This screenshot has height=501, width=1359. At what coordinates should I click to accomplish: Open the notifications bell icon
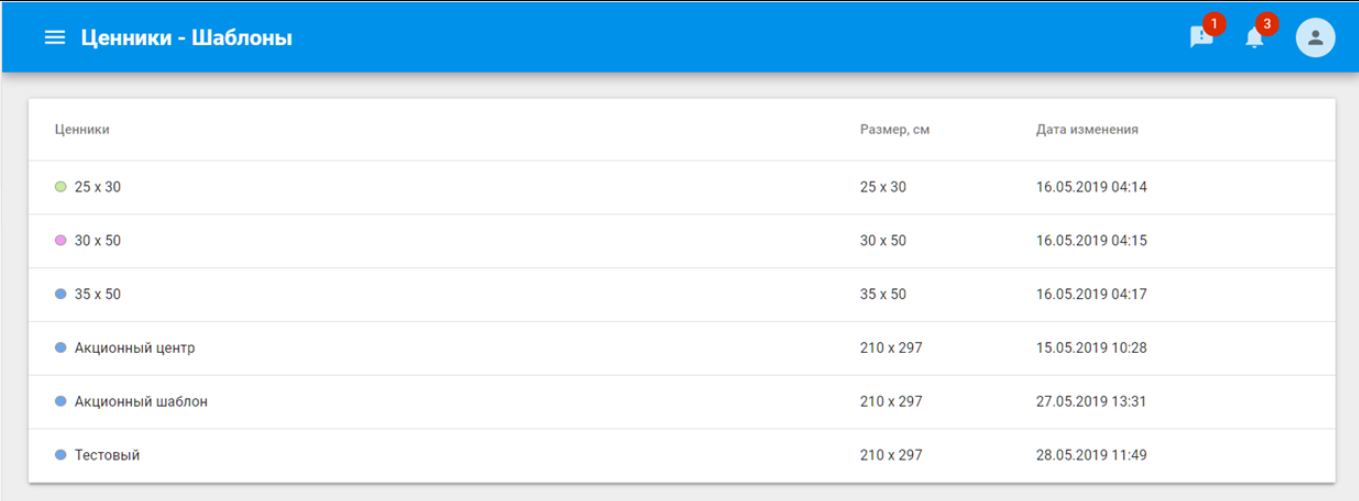(x=1254, y=37)
